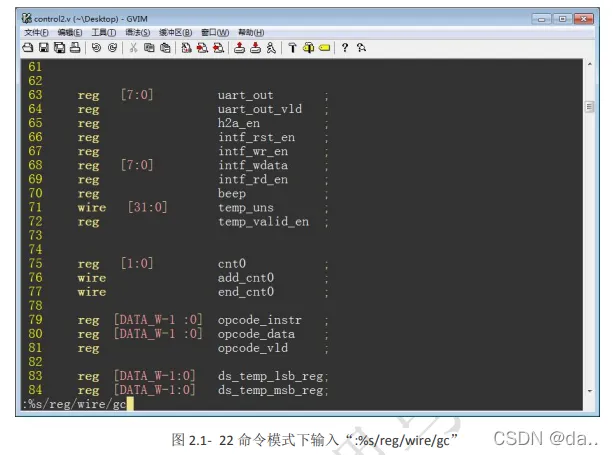The image size is (613, 455).
Task: Open the 文件(F) File menu
Action: pos(36,32)
